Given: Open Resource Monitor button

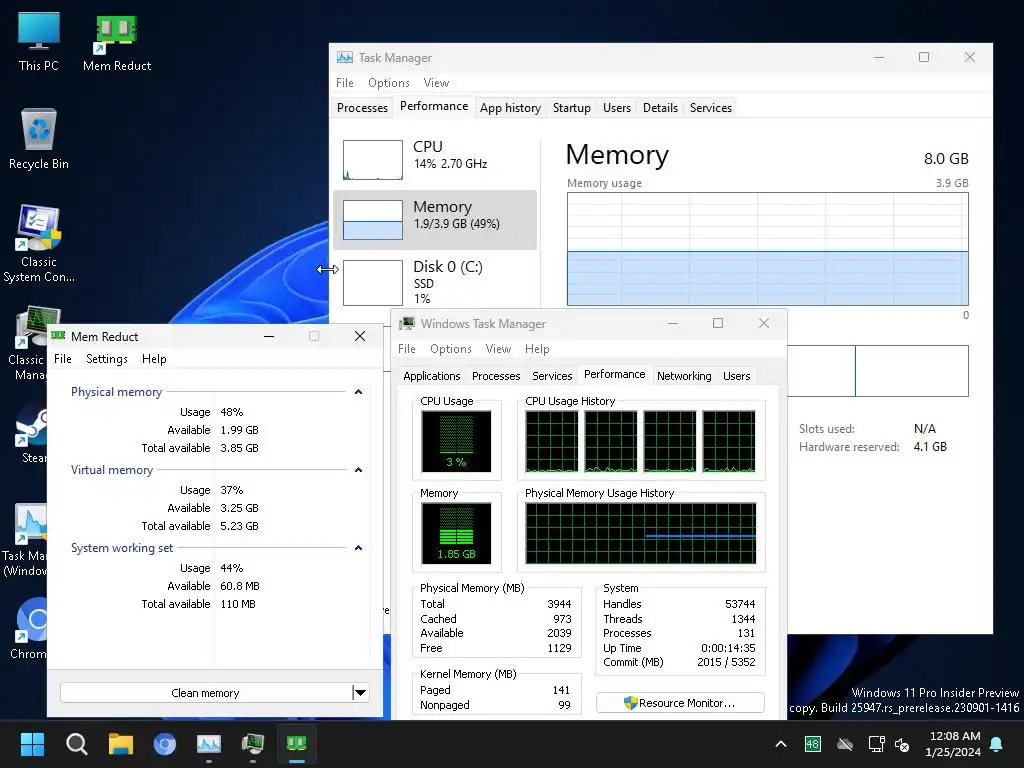Looking at the screenshot, I should pos(680,703).
